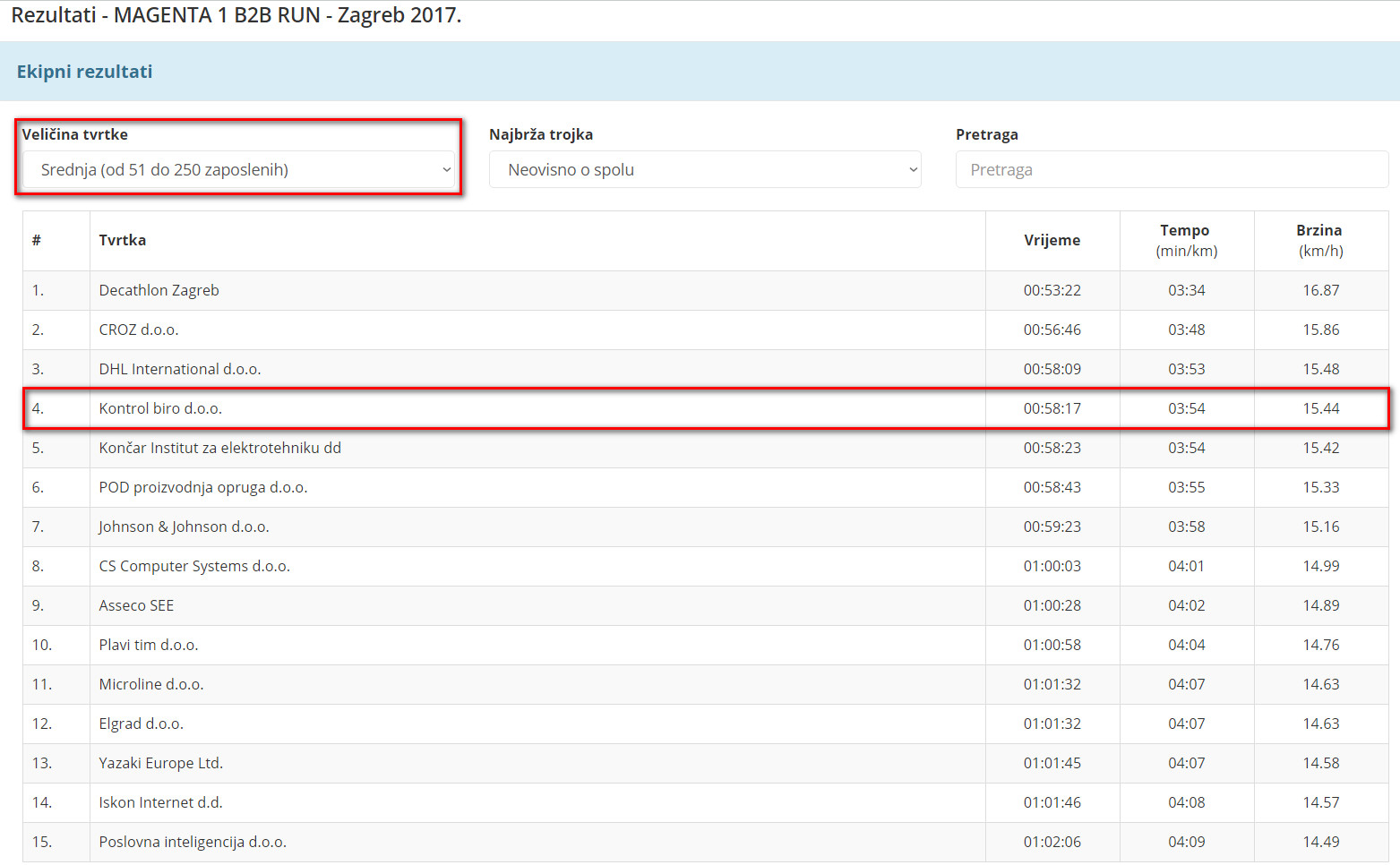1400x865 pixels.
Task: Click the Tvrtka column header
Action: coord(123,240)
